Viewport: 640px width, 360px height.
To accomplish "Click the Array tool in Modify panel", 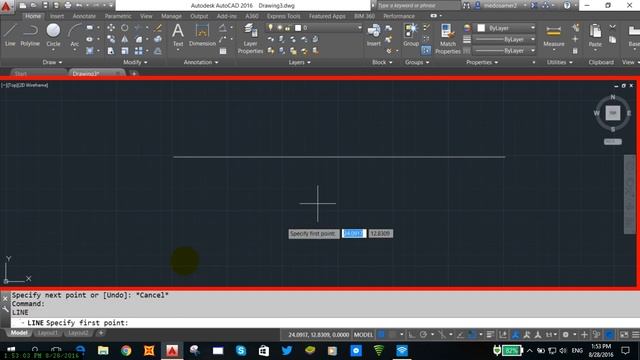I will pos(139,51).
